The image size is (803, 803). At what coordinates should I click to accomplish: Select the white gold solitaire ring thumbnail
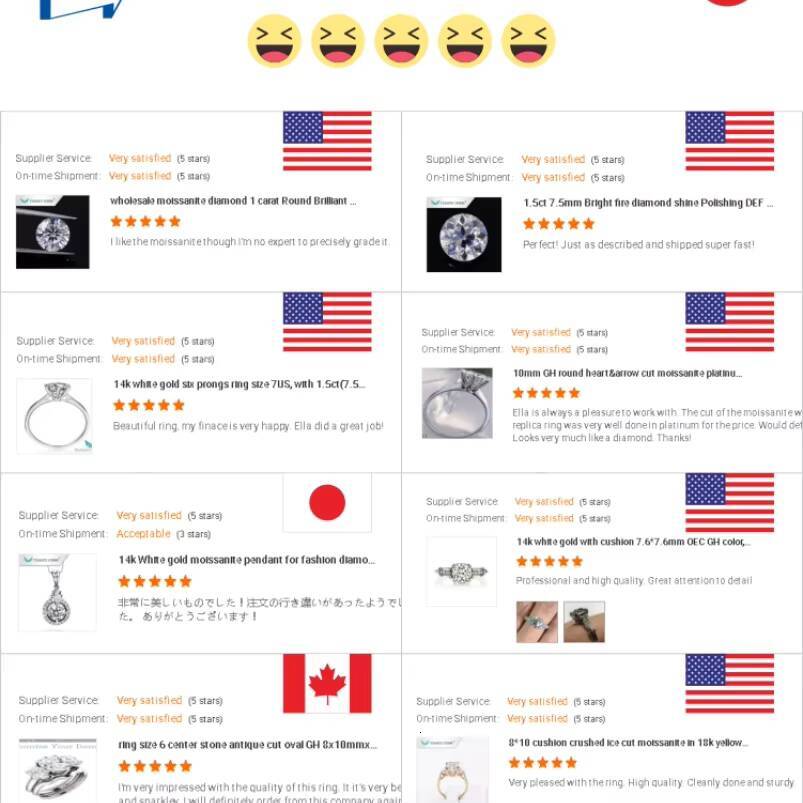coord(55,416)
